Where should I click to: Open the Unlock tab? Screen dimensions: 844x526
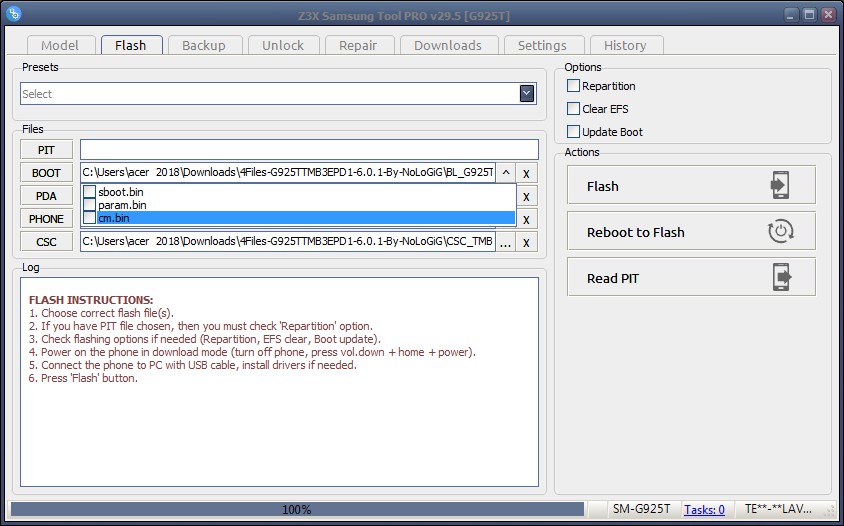283,45
